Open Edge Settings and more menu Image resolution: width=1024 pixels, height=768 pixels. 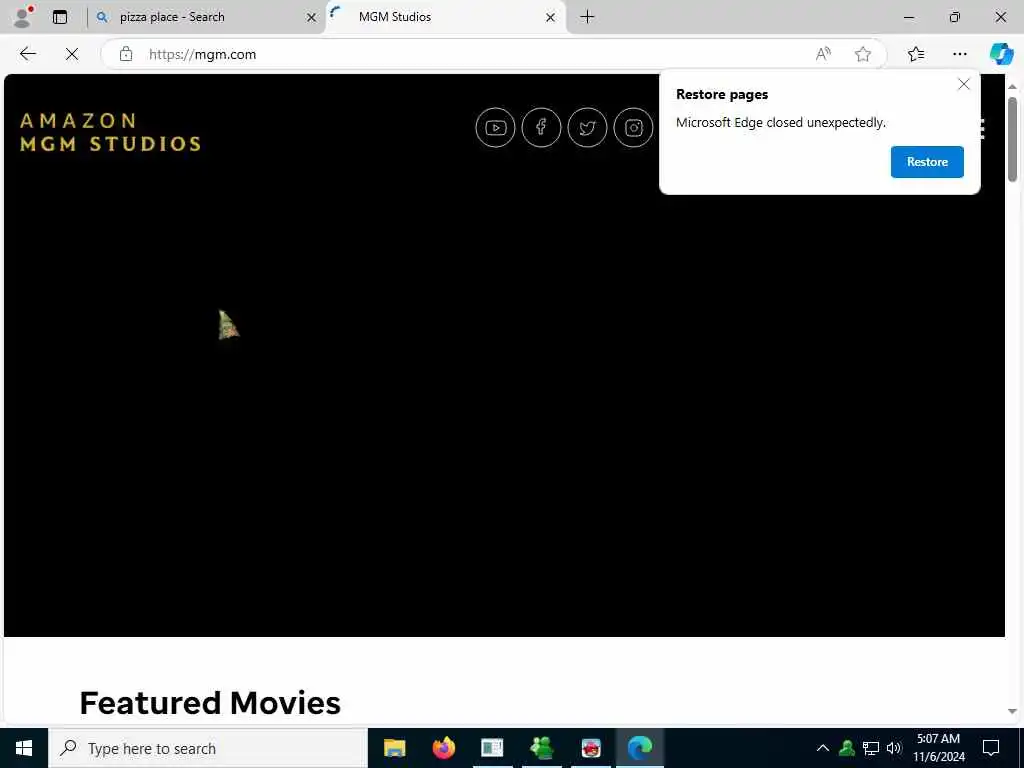pyautogui.click(x=959, y=54)
